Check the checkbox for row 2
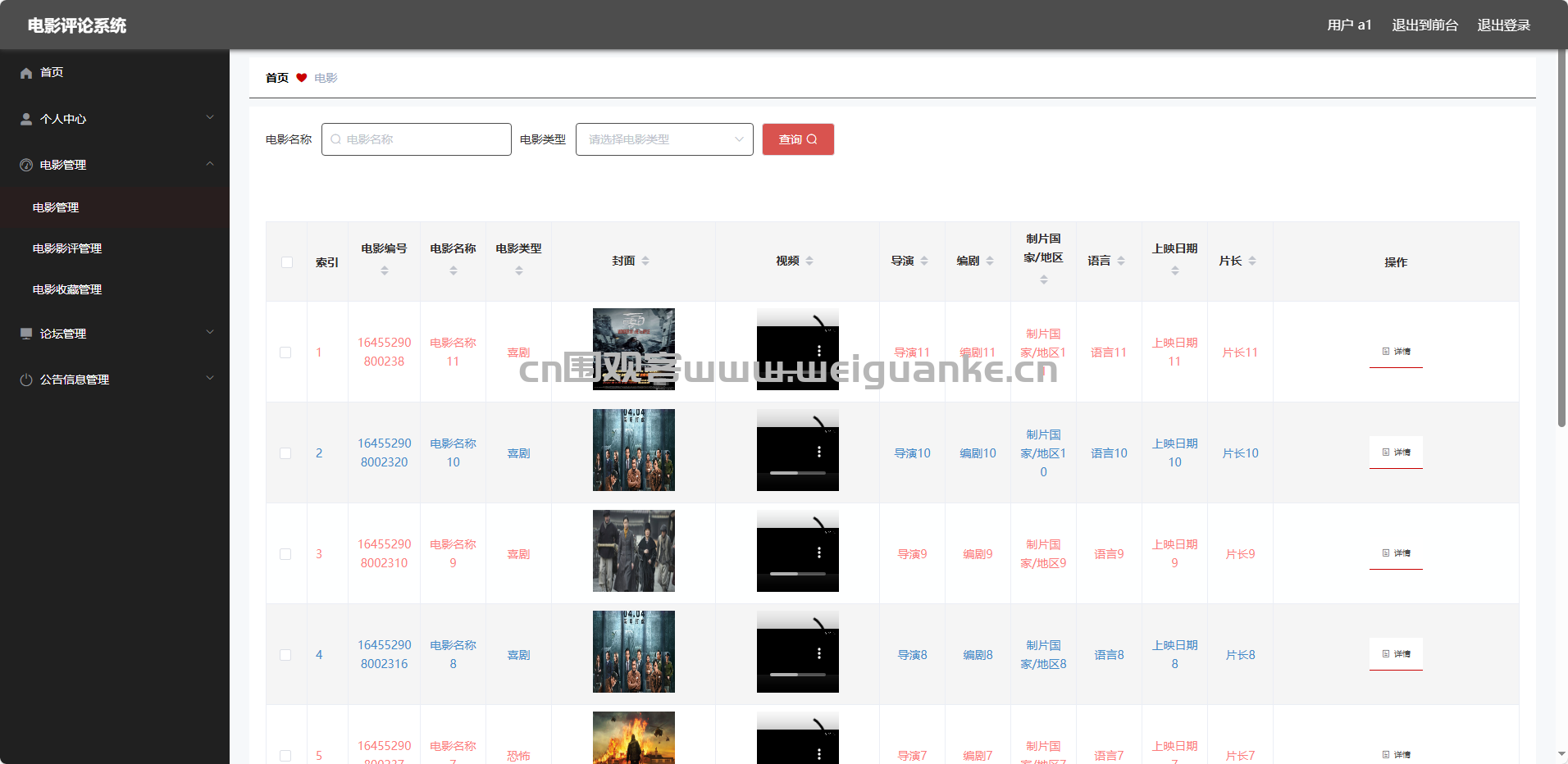Screen dimensions: 1568x764 click(285, 453)
